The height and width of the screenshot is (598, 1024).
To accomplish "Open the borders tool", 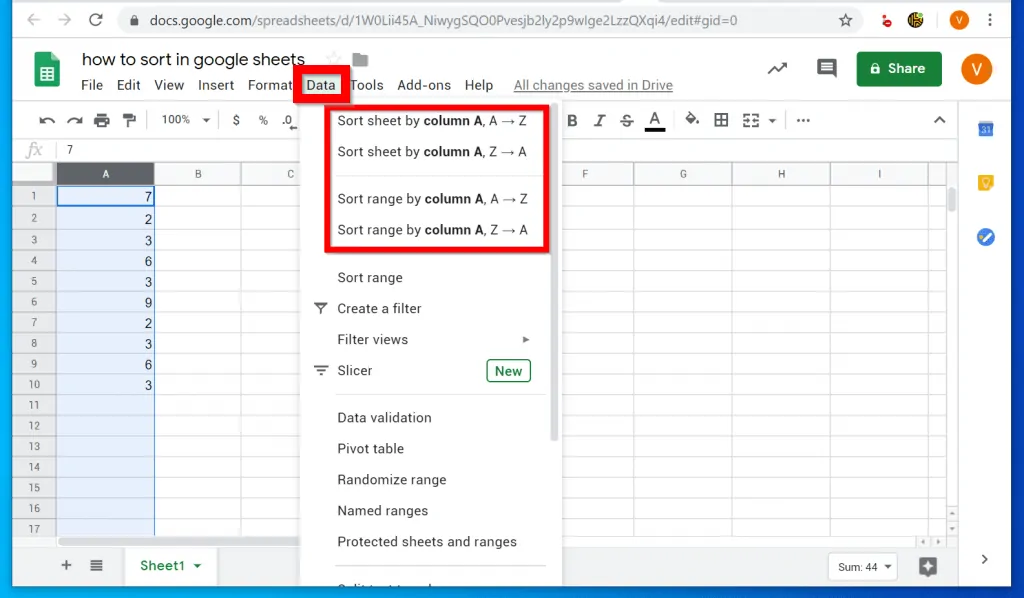I will pyautogui.click(x=722, y=120).
